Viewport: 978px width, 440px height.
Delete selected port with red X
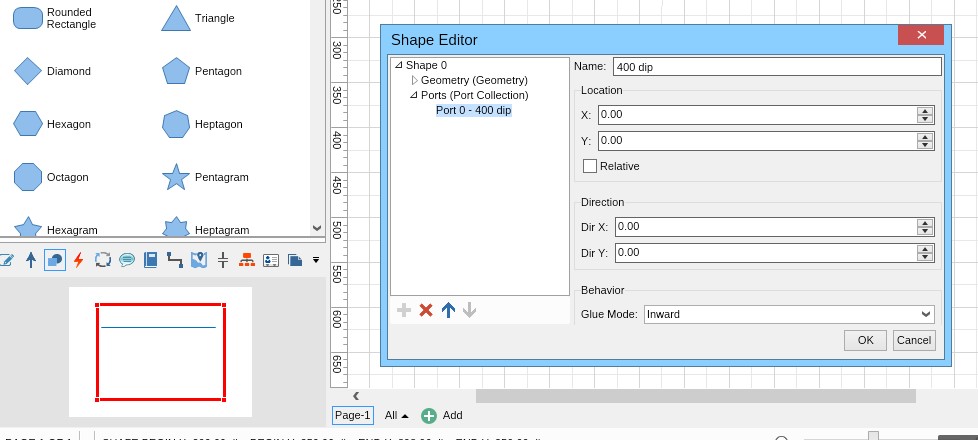point(426,310)
